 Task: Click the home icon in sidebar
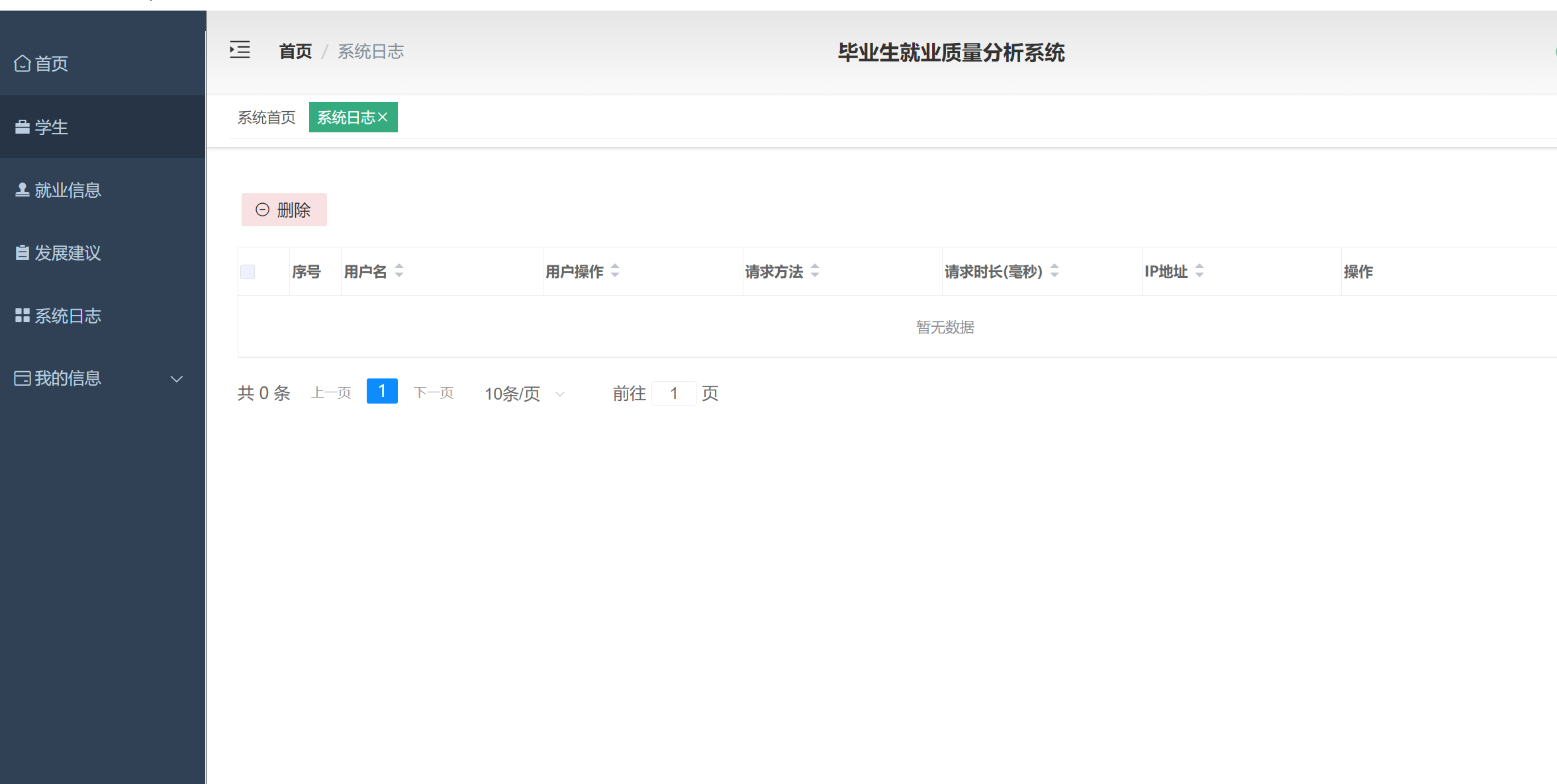point(23,64)
